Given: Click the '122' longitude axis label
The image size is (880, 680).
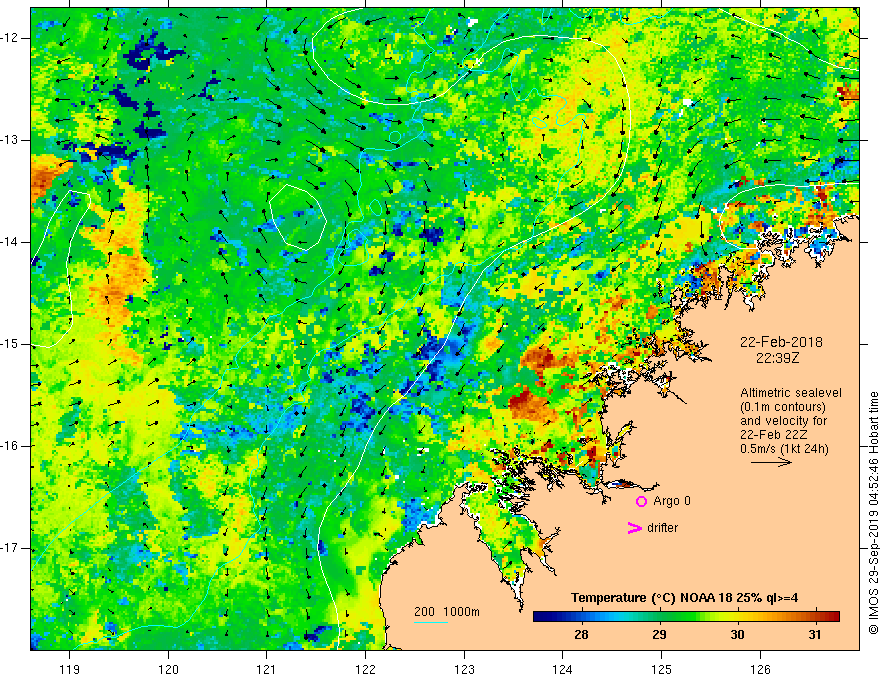Looking at the screenshot, I should point(365,669).
